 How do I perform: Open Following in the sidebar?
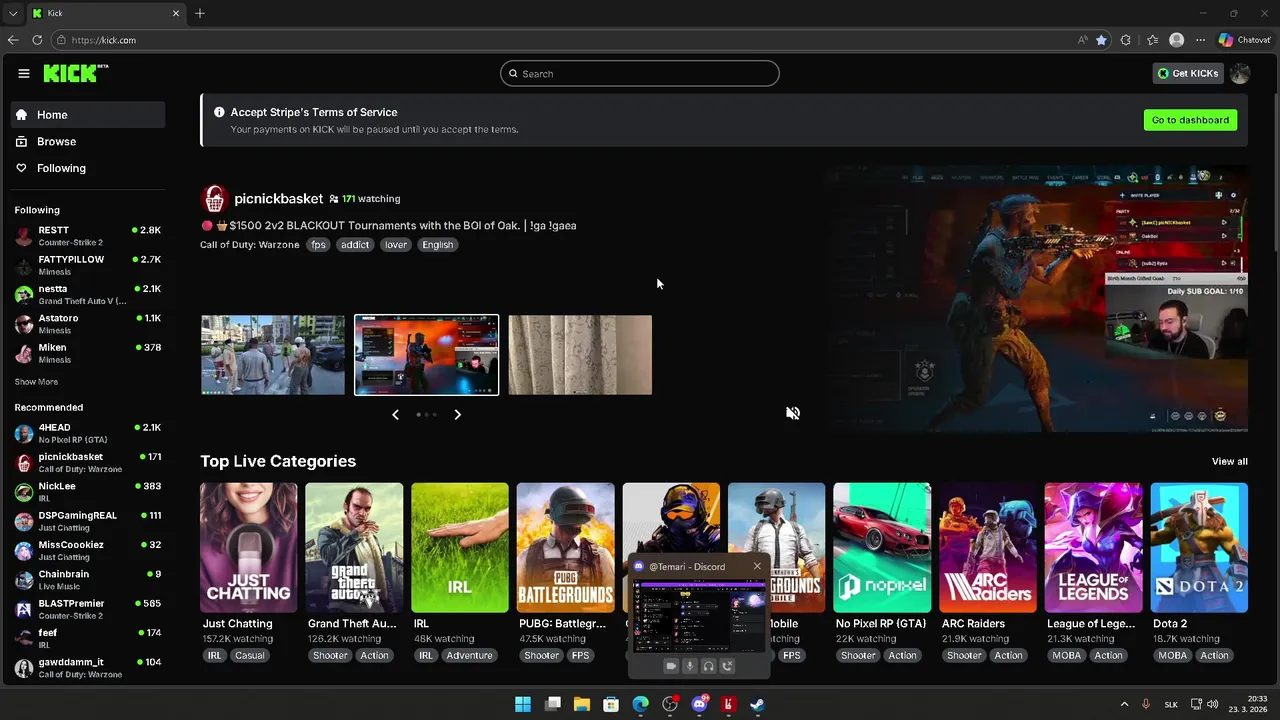coord(88,168)
